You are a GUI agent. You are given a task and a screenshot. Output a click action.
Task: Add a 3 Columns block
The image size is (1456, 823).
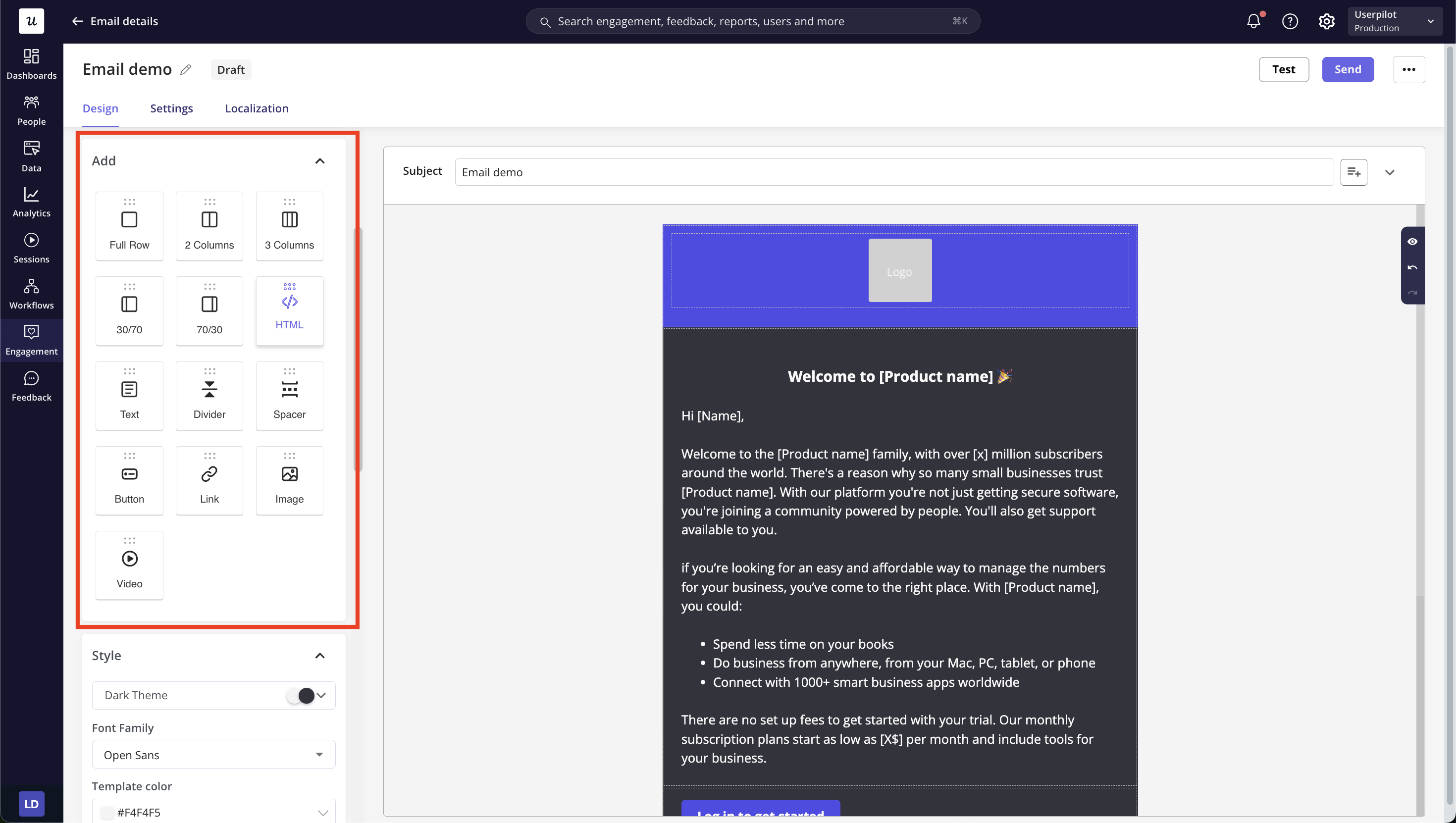coord(289,226)
